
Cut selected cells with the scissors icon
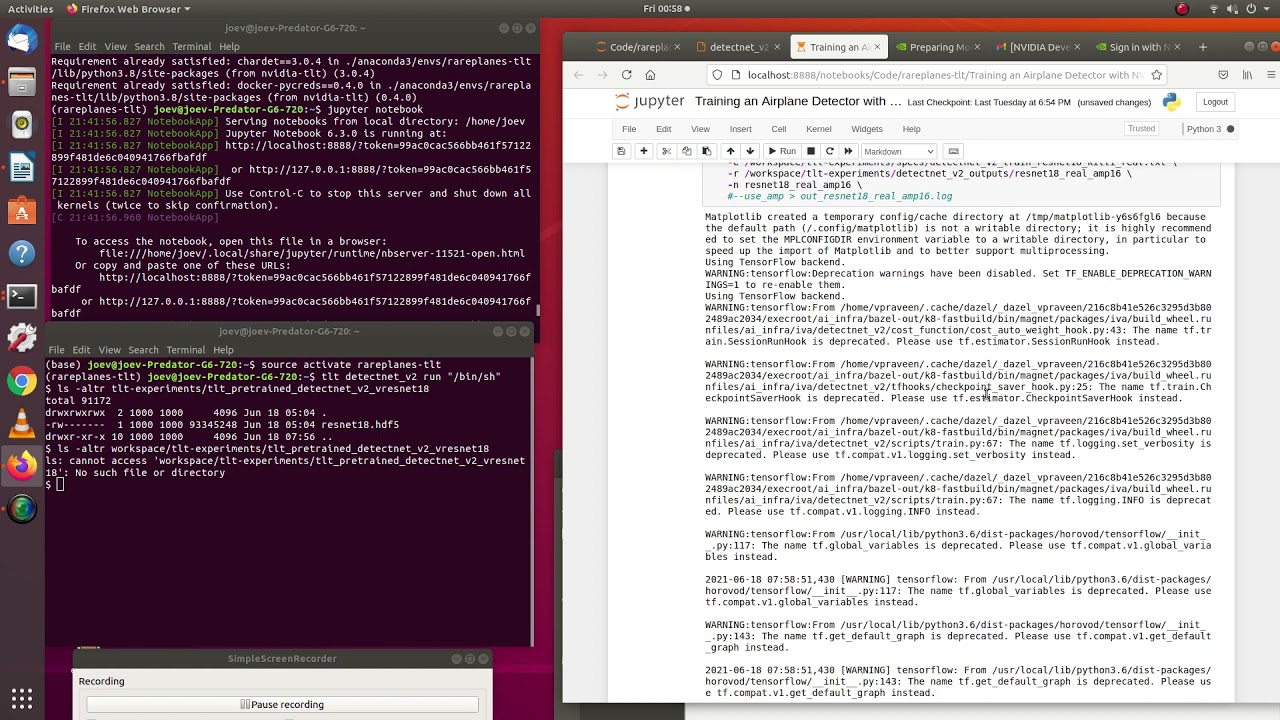point(666,151)
